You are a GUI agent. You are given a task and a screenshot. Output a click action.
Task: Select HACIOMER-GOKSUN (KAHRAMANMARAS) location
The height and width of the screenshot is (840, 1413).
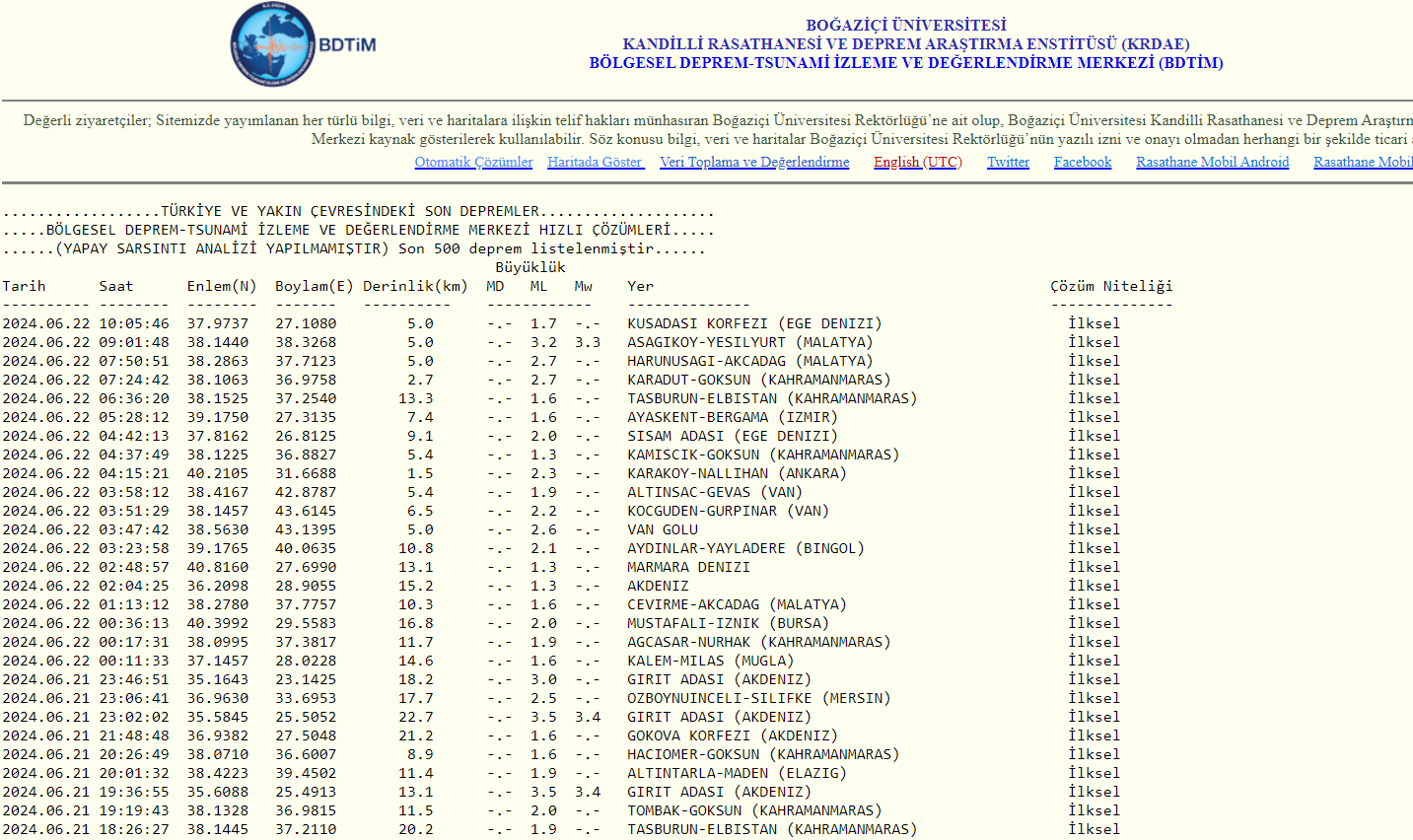tap(763, 754)
